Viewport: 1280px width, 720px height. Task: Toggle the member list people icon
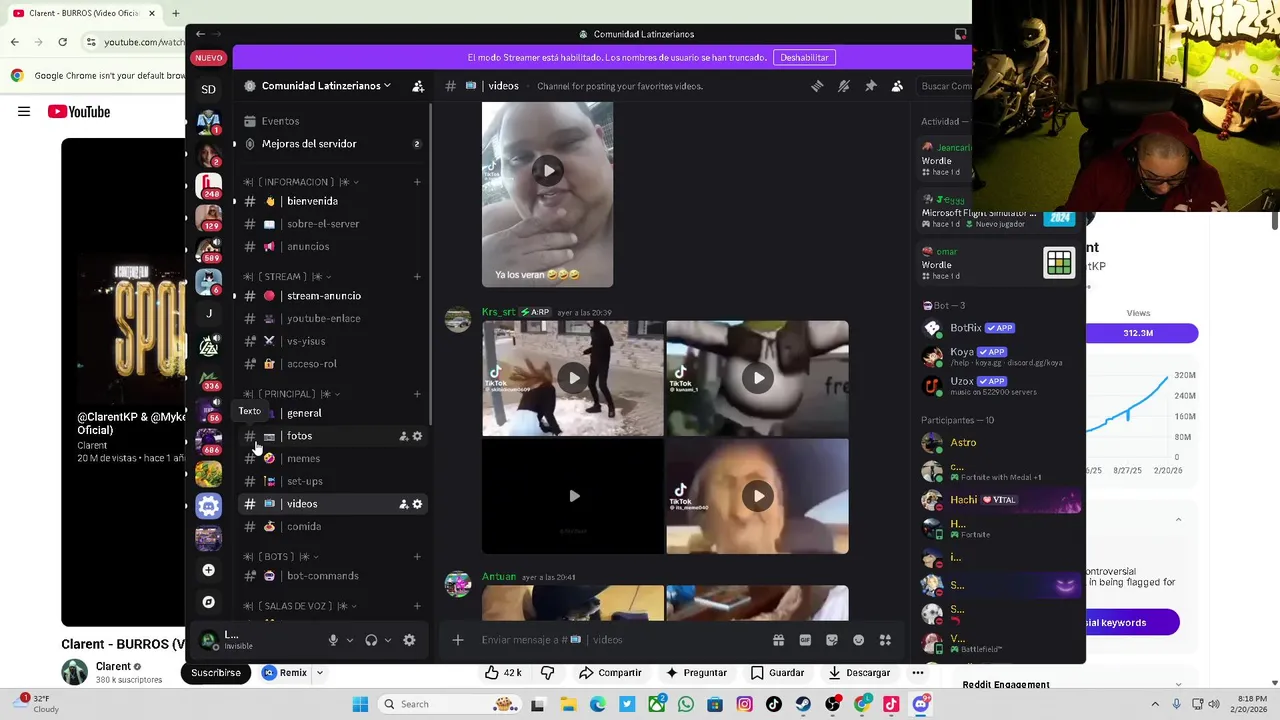pyautogui.click(x=897, y=86)
